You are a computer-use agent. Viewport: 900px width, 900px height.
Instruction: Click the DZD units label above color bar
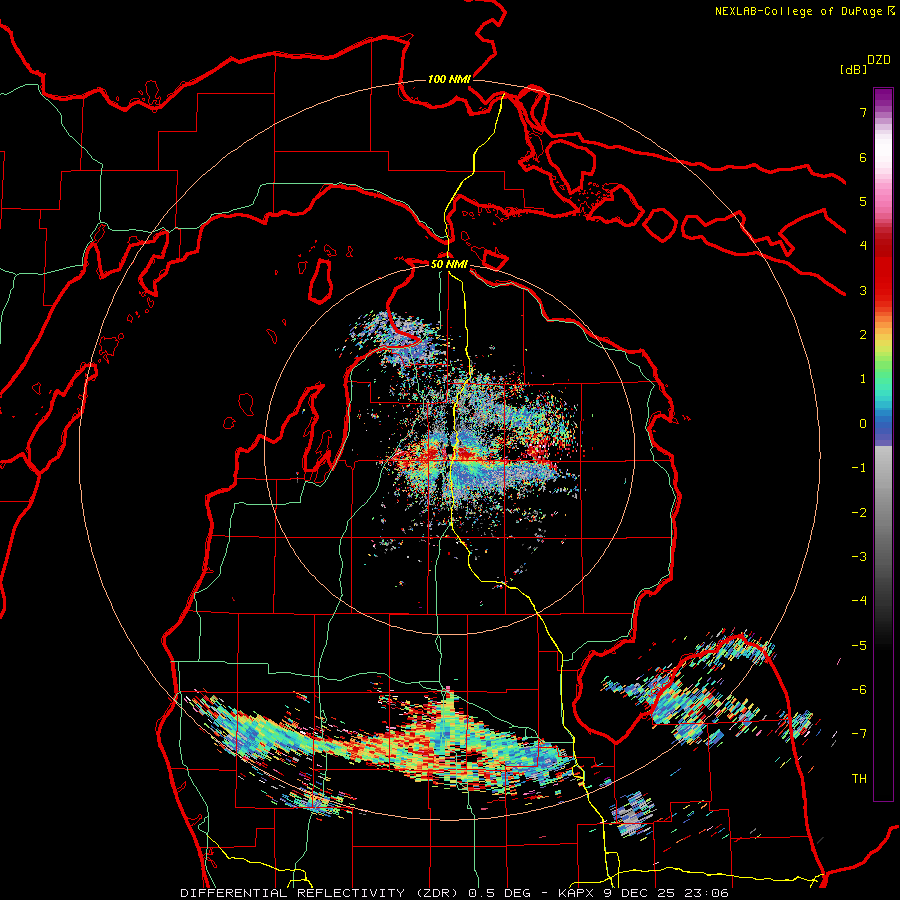pyautogui.click(x=879, y=60)
